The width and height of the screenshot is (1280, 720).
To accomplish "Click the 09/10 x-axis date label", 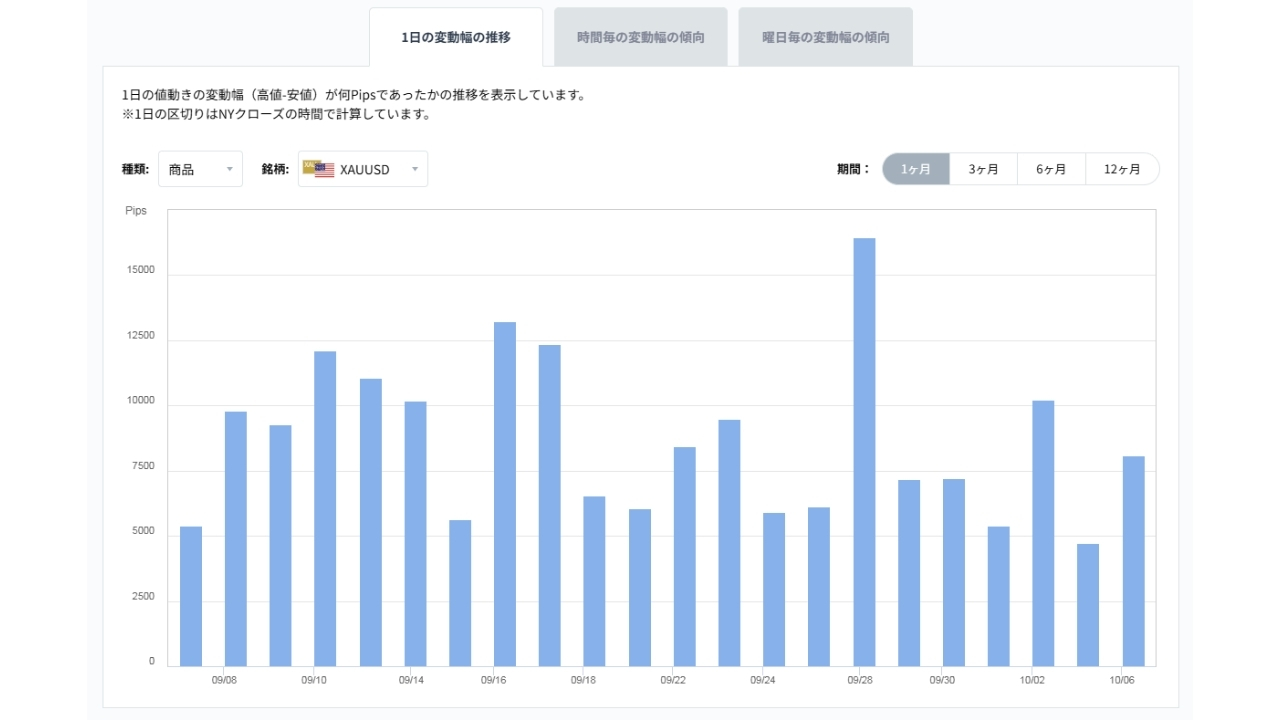I will 314,680.
